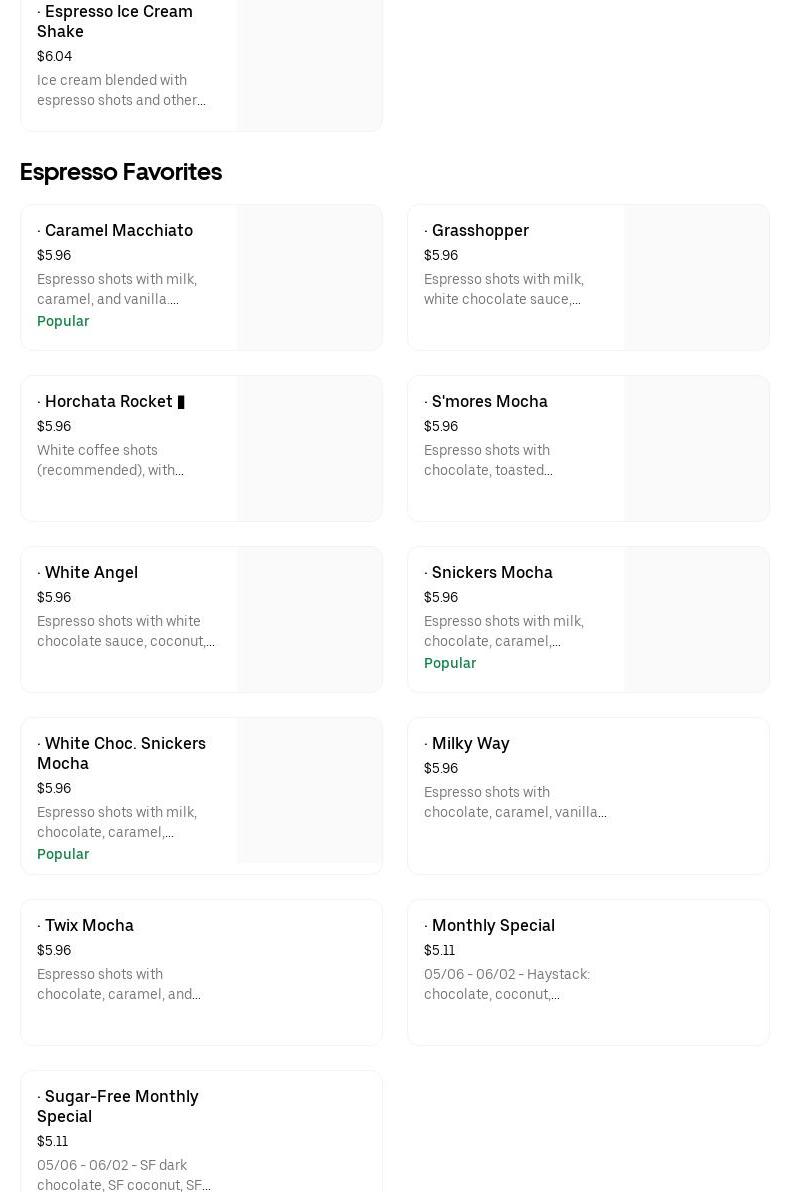The width and height of the screenshot is (804, 1192).
Task: Click the Espresso Ice Cream Shake thumbnail
Action: tap(309, 65)
